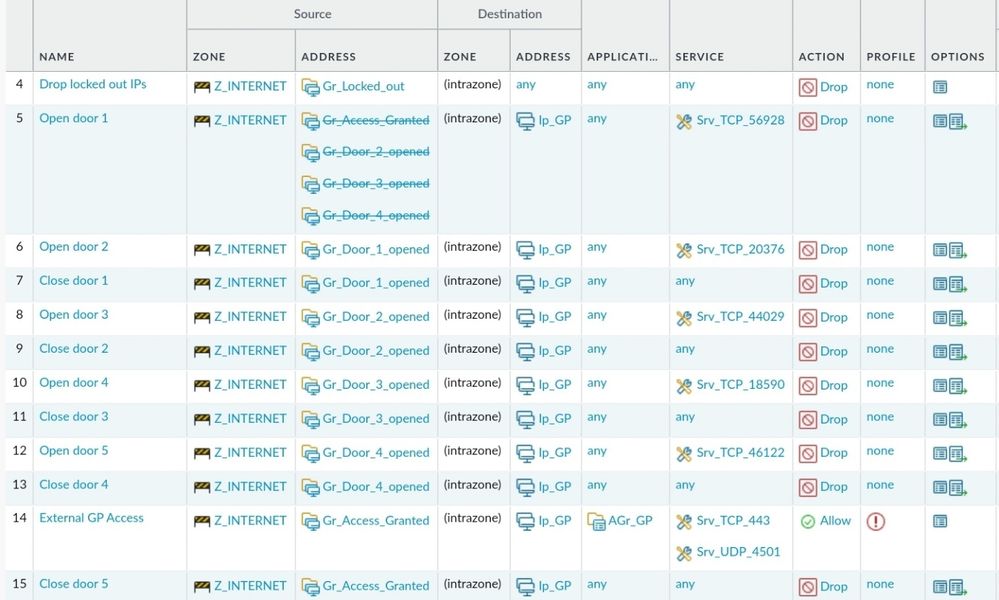Screen dimensions: 999x600
Task: Click the Ip_GP address icon in rule 8
Action: (x=525, y=318)
